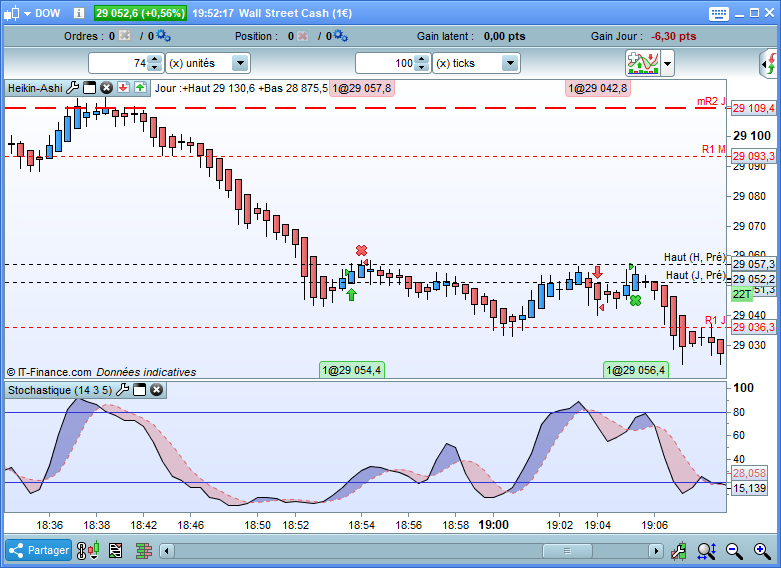Click red down arrow sell icon in Heikin-Ashi header
The image size is (781, 568).
point(124,88)
